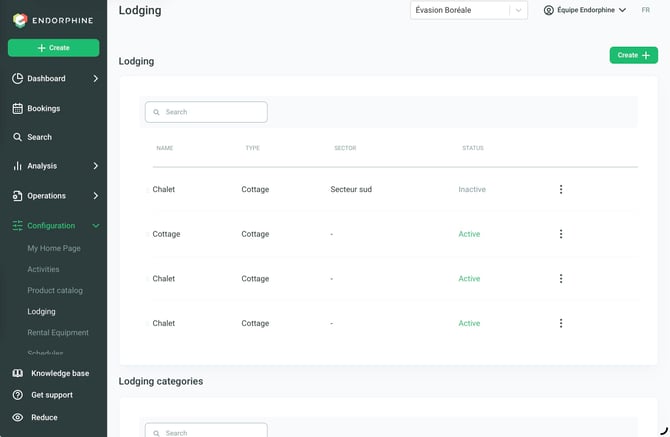This screenshot has height=437, width=670.
Task: Sort by NAME column header
Action: tap(165, 148)
